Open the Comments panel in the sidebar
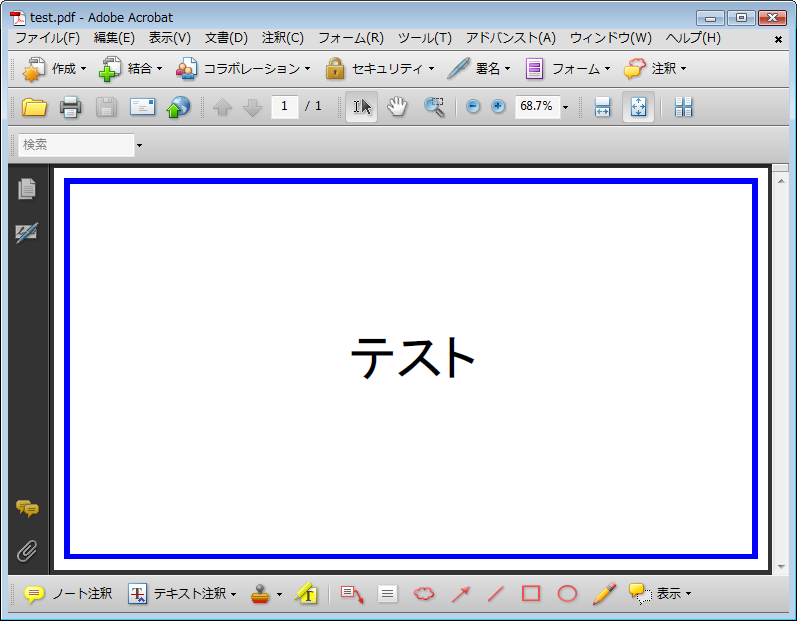 pyautogui.click(x=27, y=508)
